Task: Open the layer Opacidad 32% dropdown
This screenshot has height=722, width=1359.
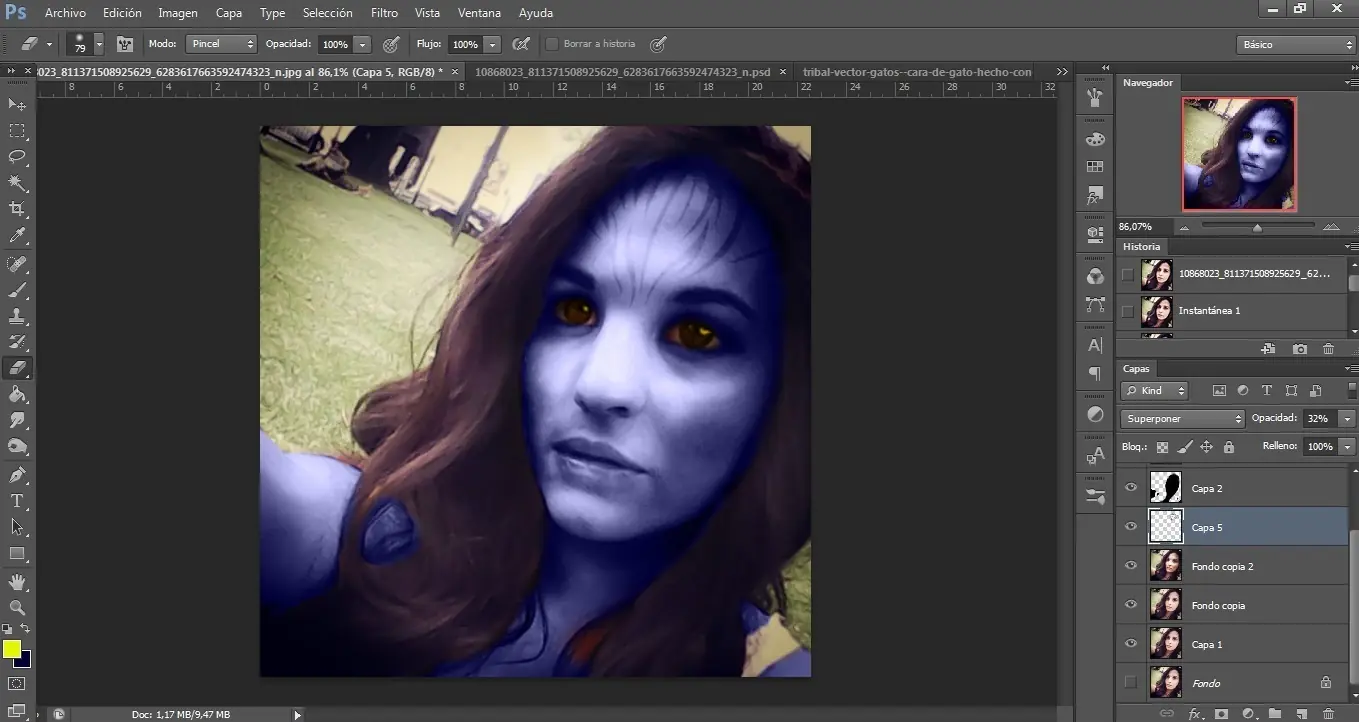Action: [1348, 419]
